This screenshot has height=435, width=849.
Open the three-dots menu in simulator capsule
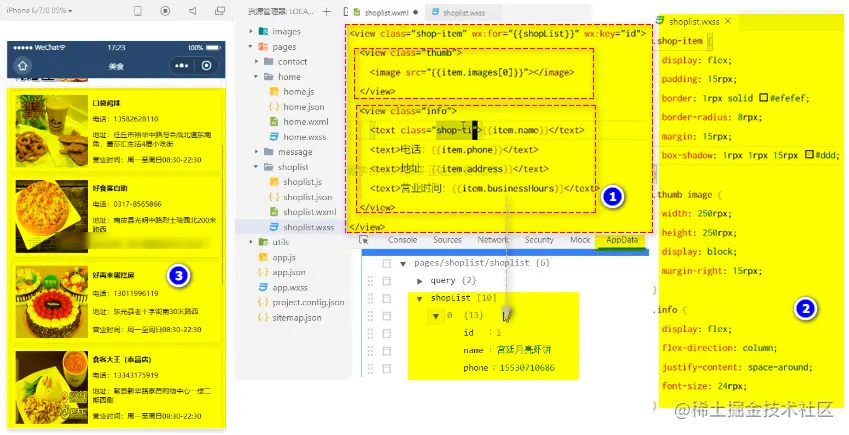182,66
